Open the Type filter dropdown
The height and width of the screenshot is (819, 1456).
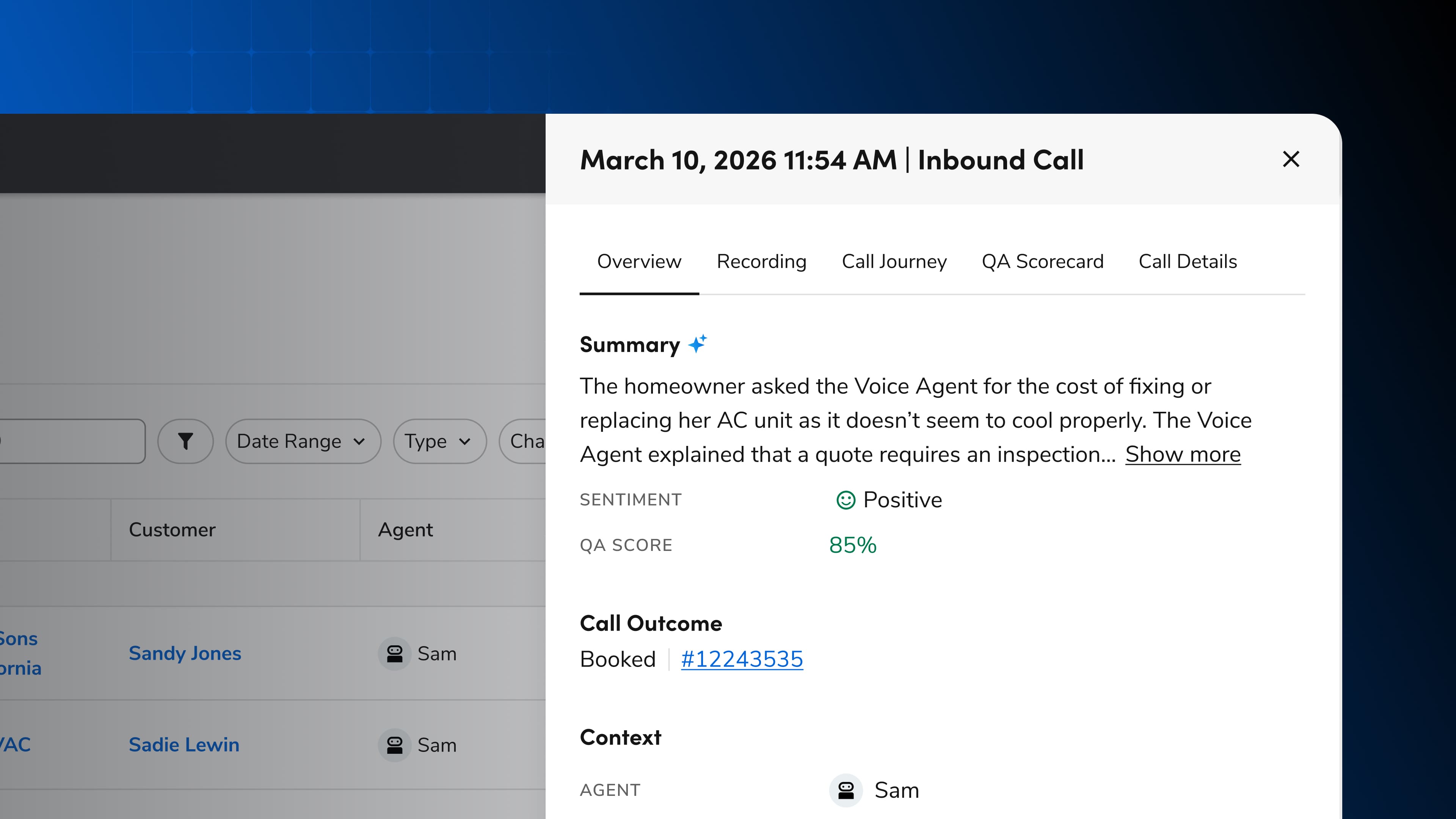pyautogui.click(x=439, y=441)
